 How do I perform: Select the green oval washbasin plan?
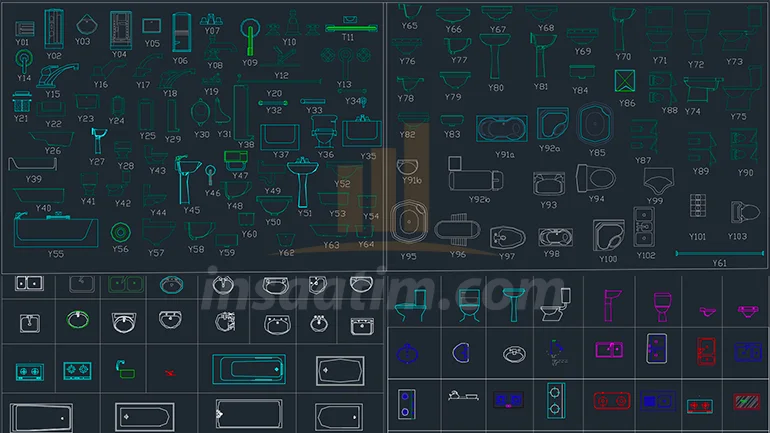[78, 320]
